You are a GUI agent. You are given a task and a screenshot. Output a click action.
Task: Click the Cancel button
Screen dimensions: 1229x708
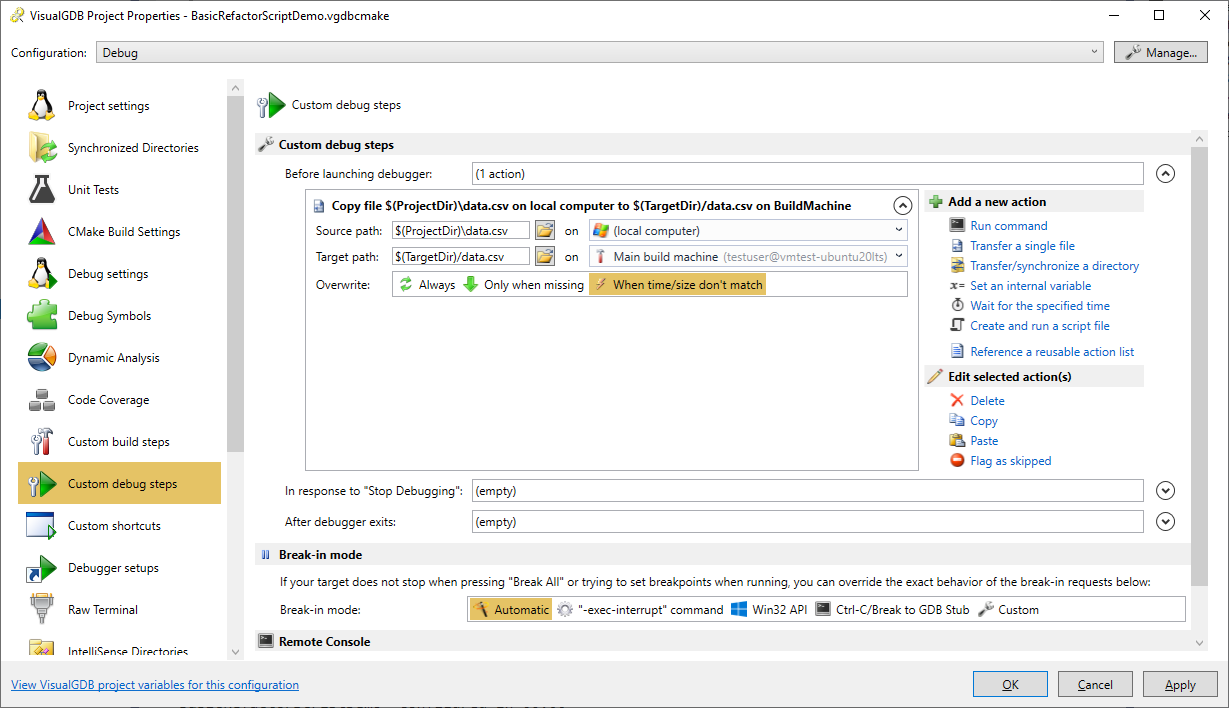(1095, 684)
